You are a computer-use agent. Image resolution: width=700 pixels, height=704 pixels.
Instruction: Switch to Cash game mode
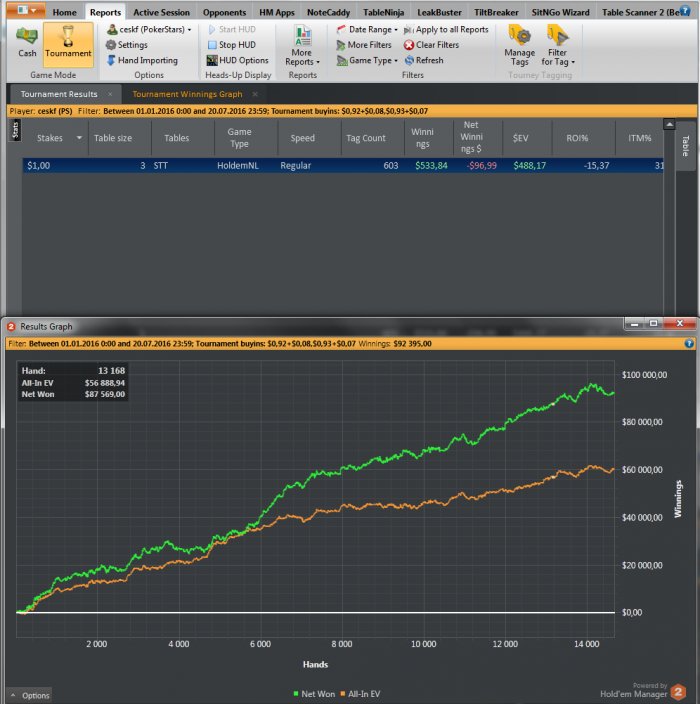[x=27, y=44]
